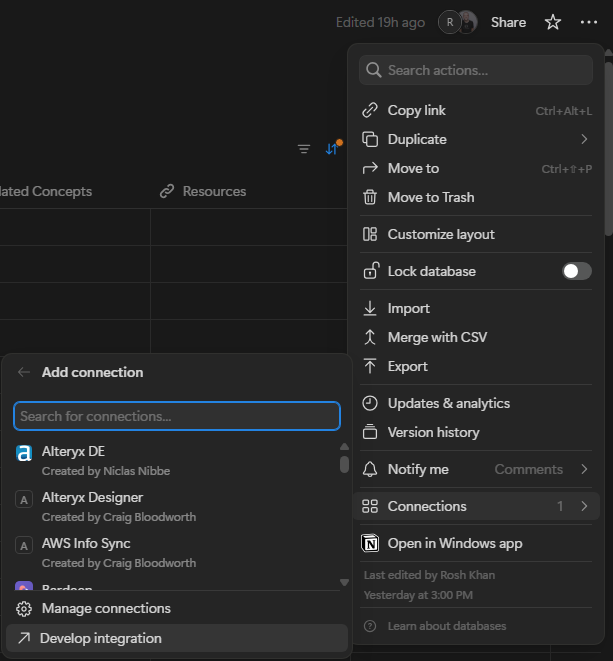
Task: Select Merge with CSV option
Action: tap(476, 337)
